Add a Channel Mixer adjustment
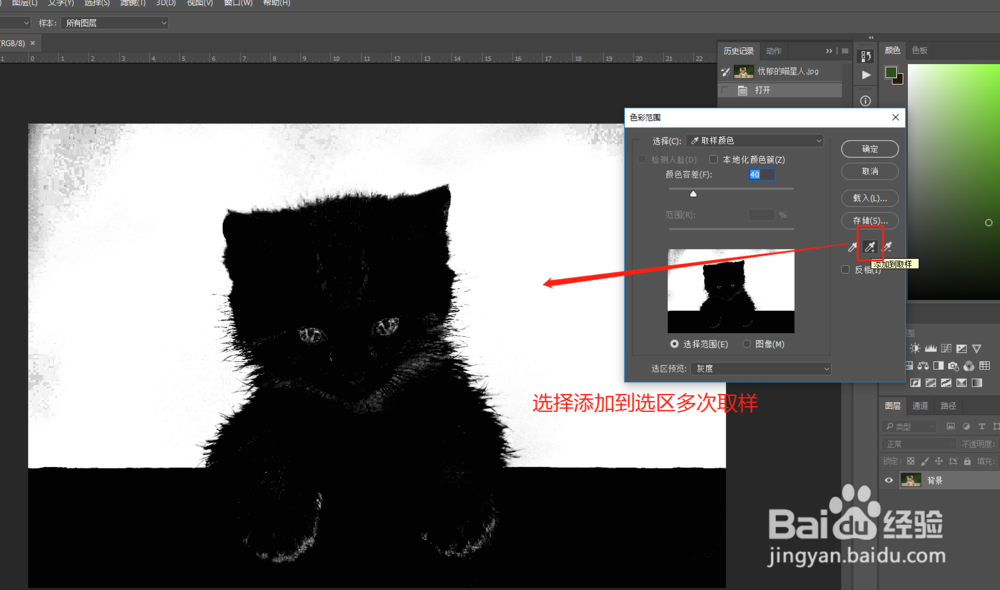This screenshot has height=590, width=1000. pyautogui.click(x=969, y=365)
